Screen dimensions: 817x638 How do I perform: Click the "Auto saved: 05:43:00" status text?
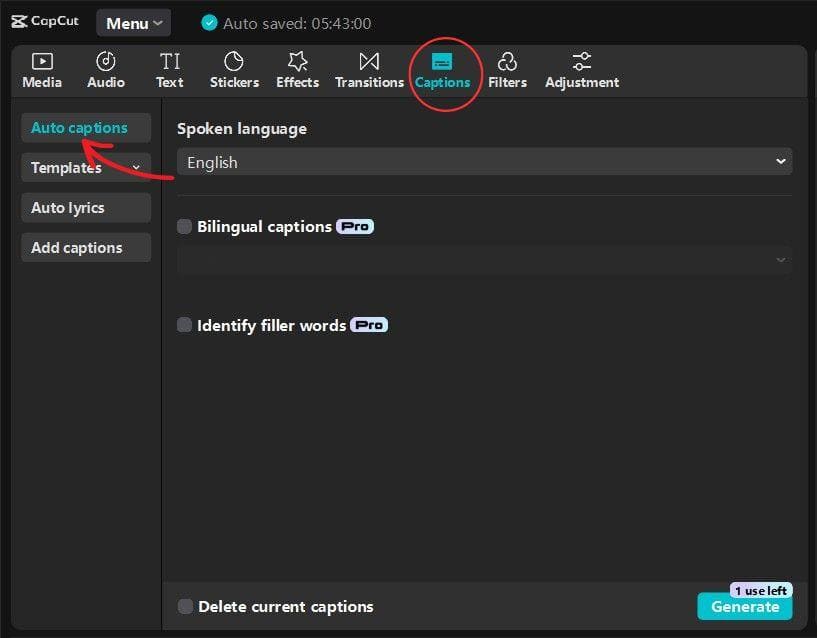[297, 23]
